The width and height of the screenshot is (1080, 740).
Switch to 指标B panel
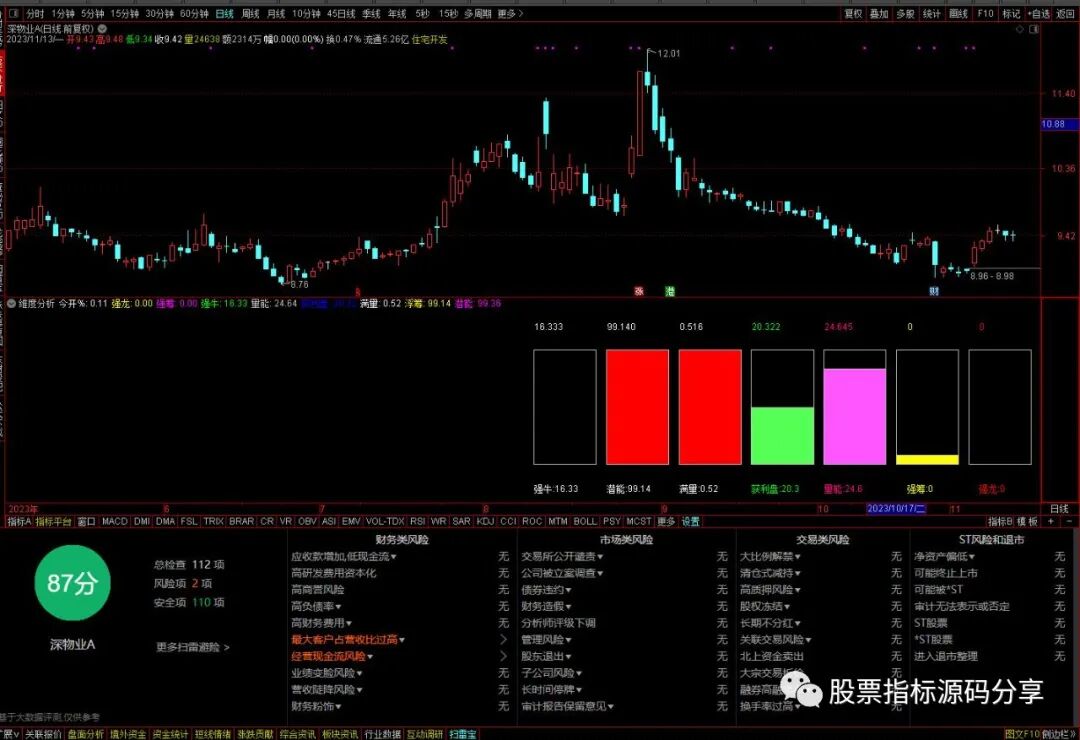[x=1000, y=522]
